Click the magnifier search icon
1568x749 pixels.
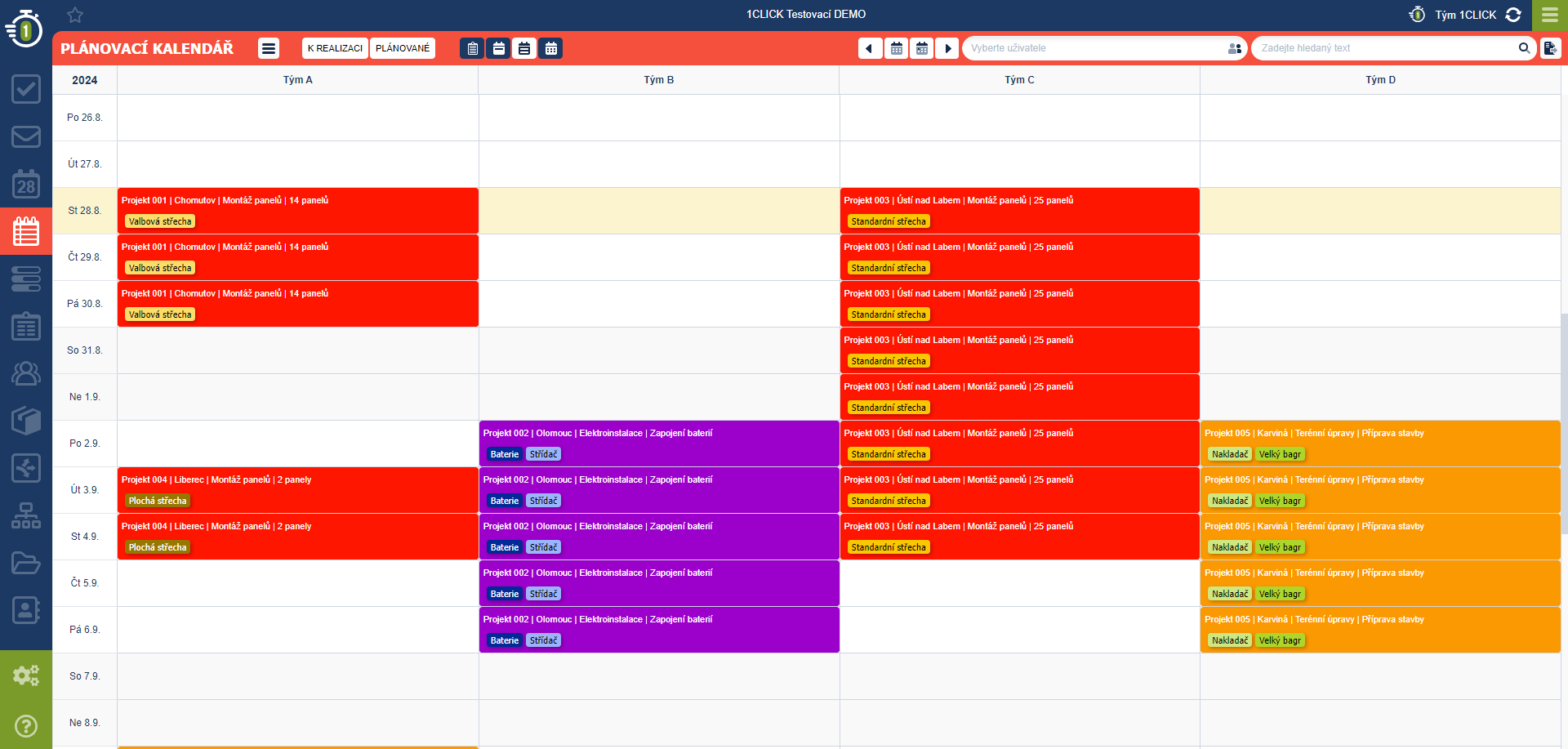pyautogui.click(x=1524, y=48)
